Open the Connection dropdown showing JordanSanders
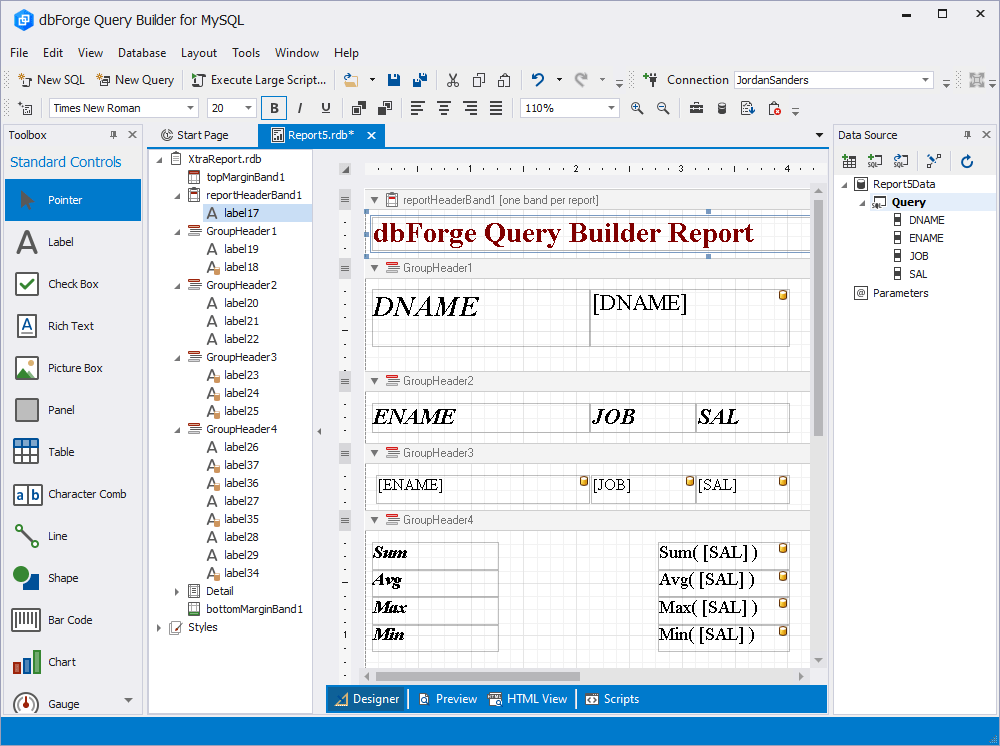 pyautogui.click(x=928, y=79)
